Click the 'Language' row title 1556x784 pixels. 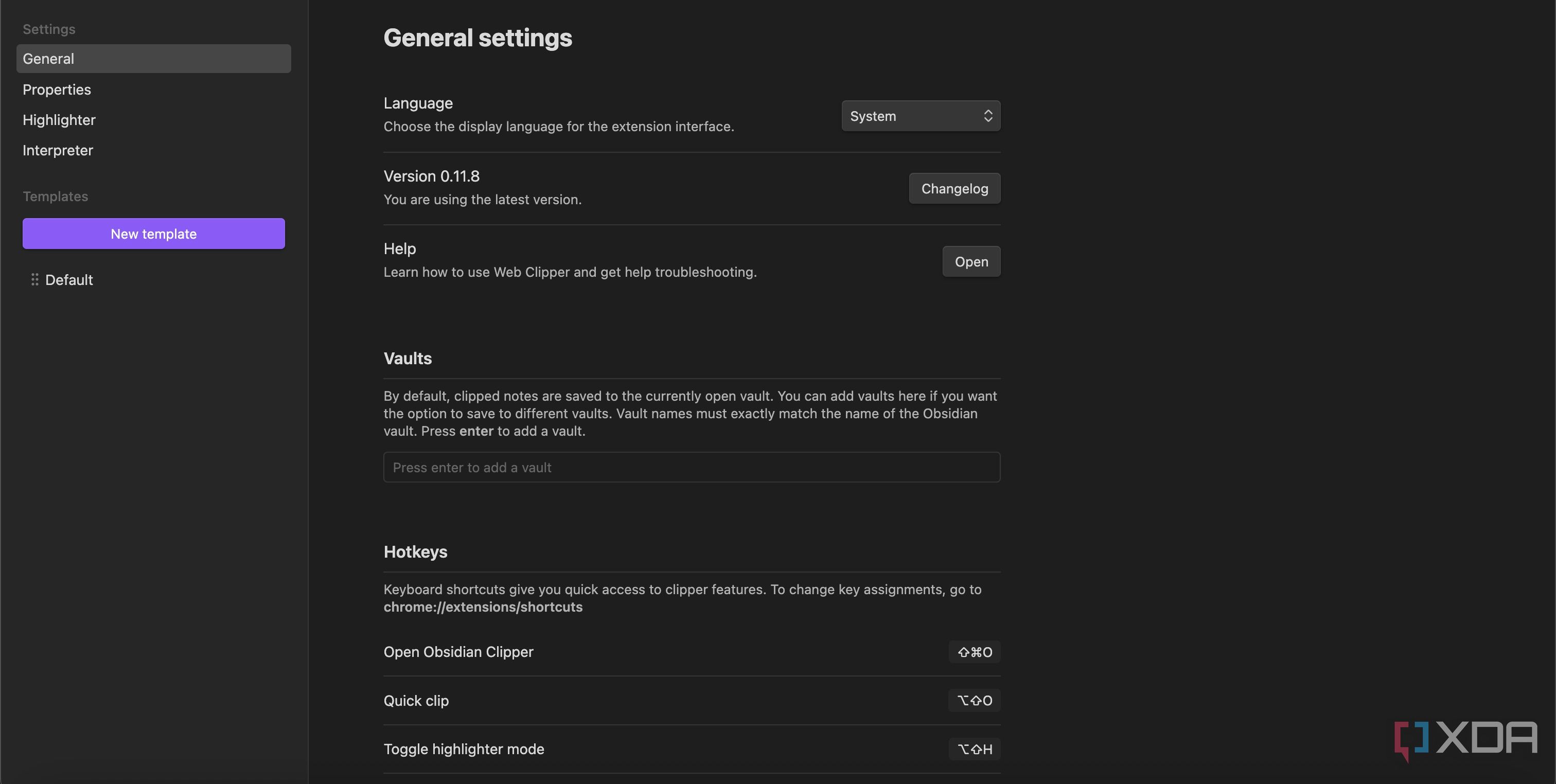[x=418, y=103]
